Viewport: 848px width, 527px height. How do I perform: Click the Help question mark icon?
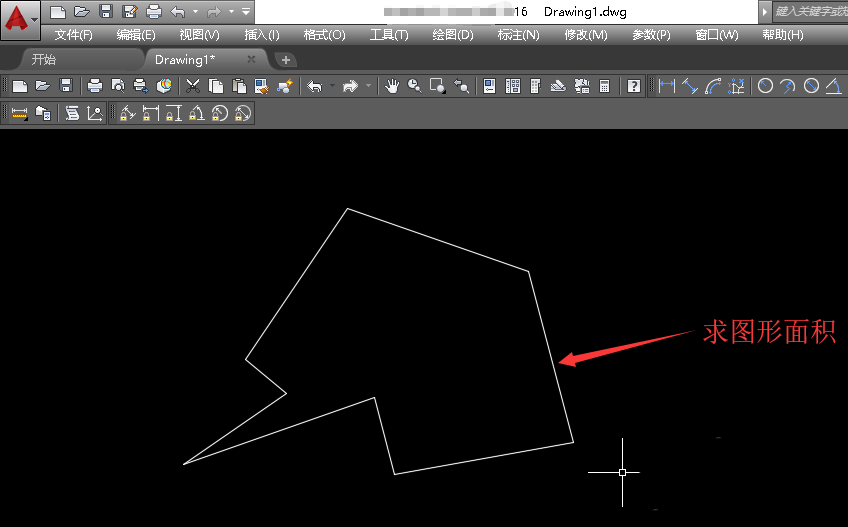[x=634, y=85]
